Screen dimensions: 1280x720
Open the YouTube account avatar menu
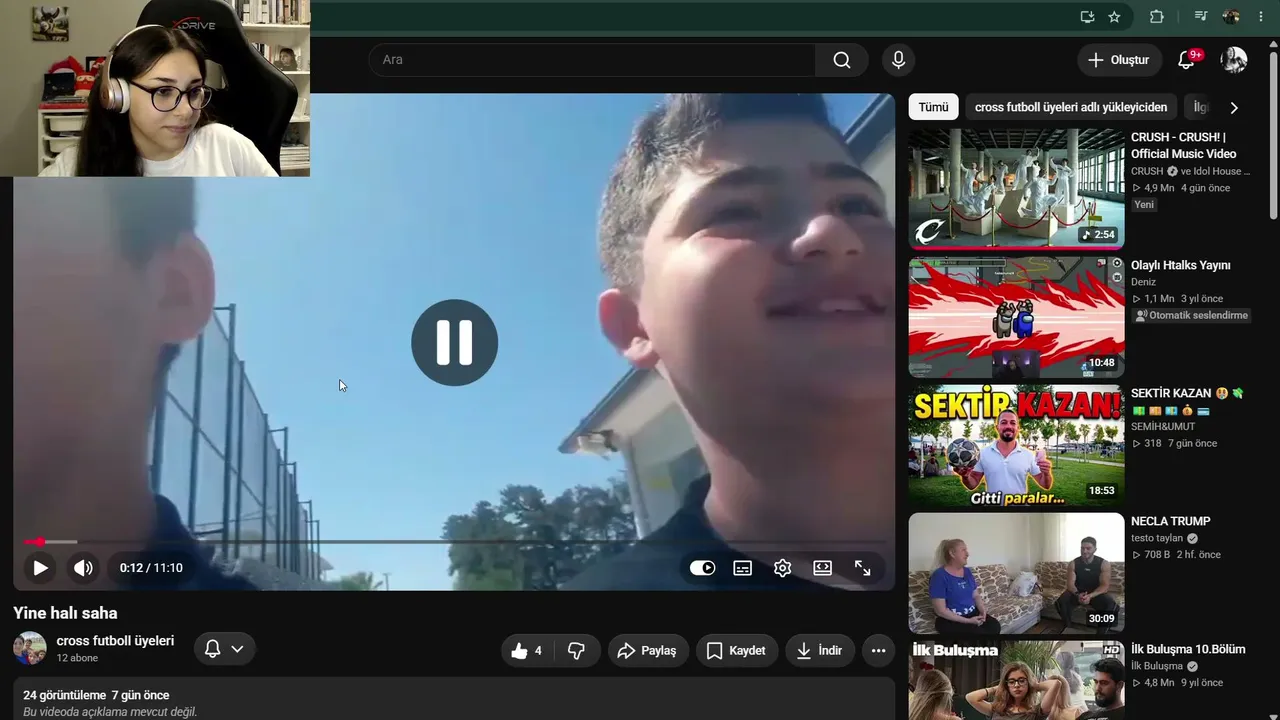pos(1234,60)
